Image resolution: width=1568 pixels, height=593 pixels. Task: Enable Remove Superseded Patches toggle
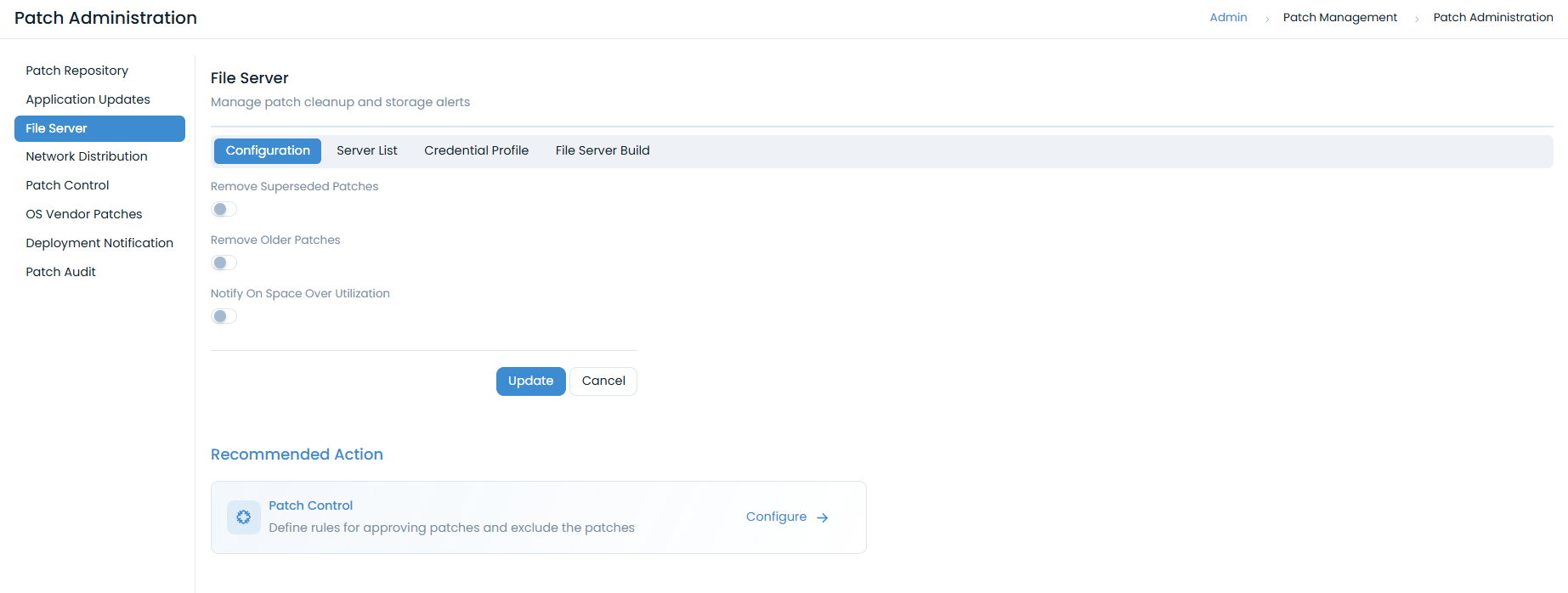coord(224,209)
